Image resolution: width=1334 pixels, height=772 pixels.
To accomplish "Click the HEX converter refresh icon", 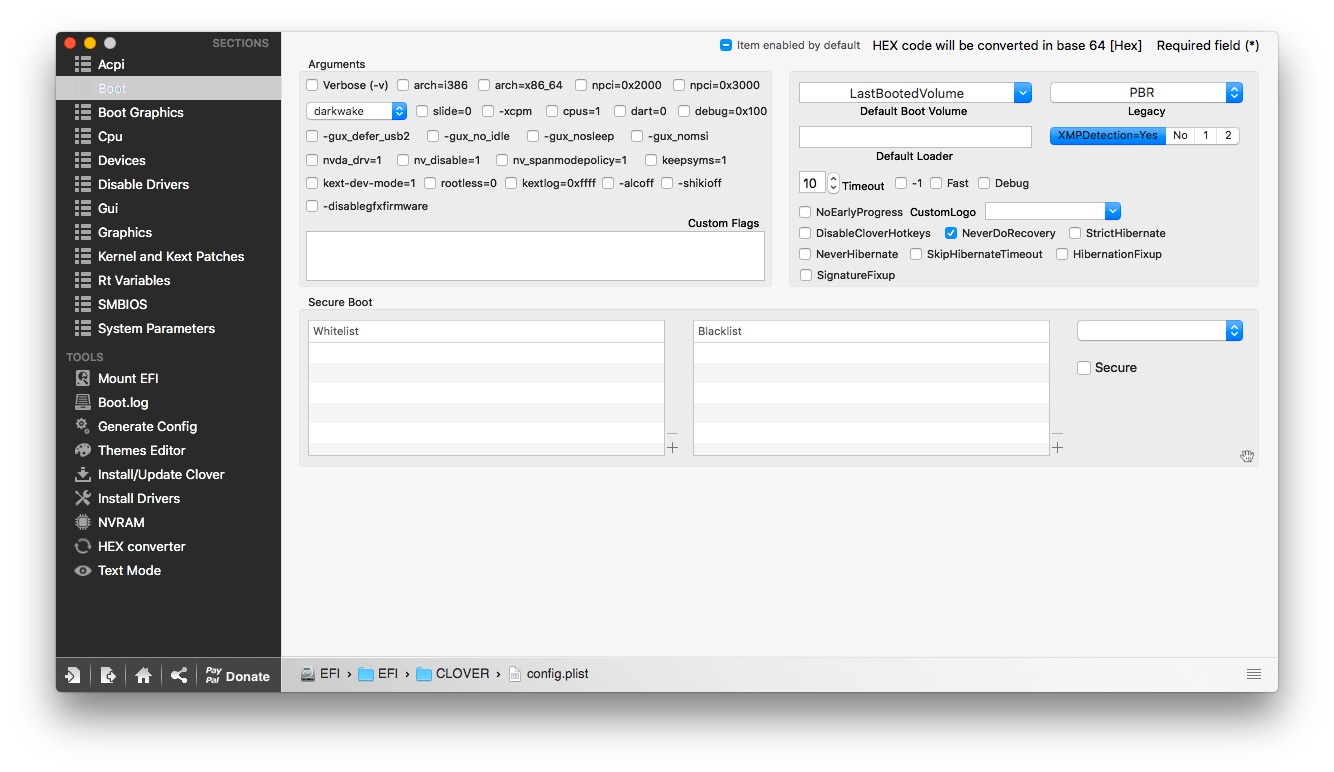I will [x=83, y=546].
